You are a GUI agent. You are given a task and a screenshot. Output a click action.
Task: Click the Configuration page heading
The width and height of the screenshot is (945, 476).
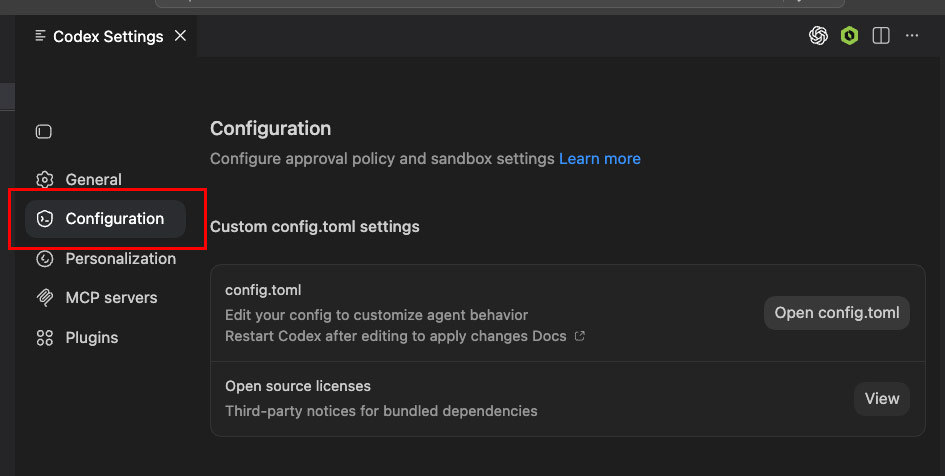point(271,128)
